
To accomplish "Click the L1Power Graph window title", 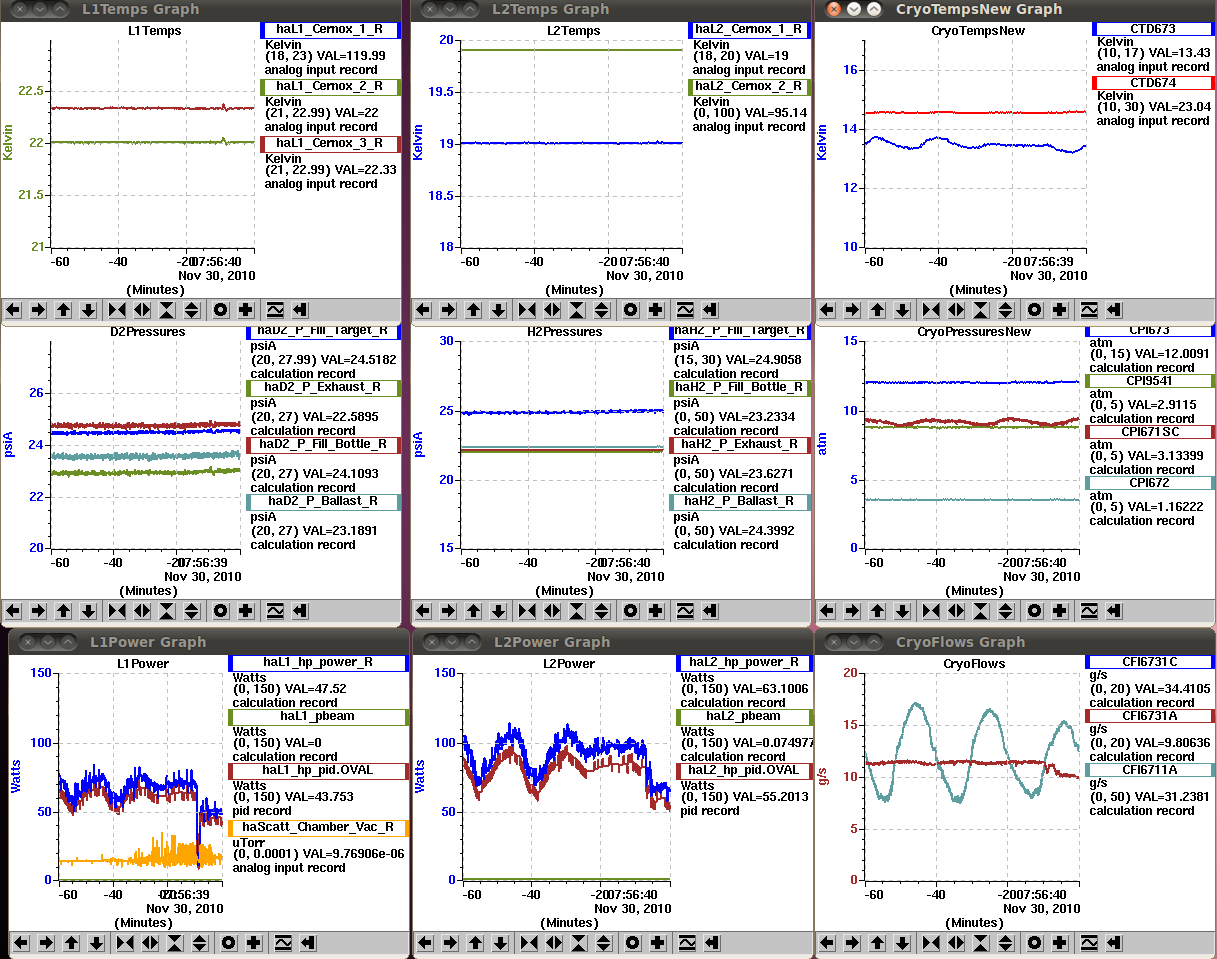I will coord(148,642).
